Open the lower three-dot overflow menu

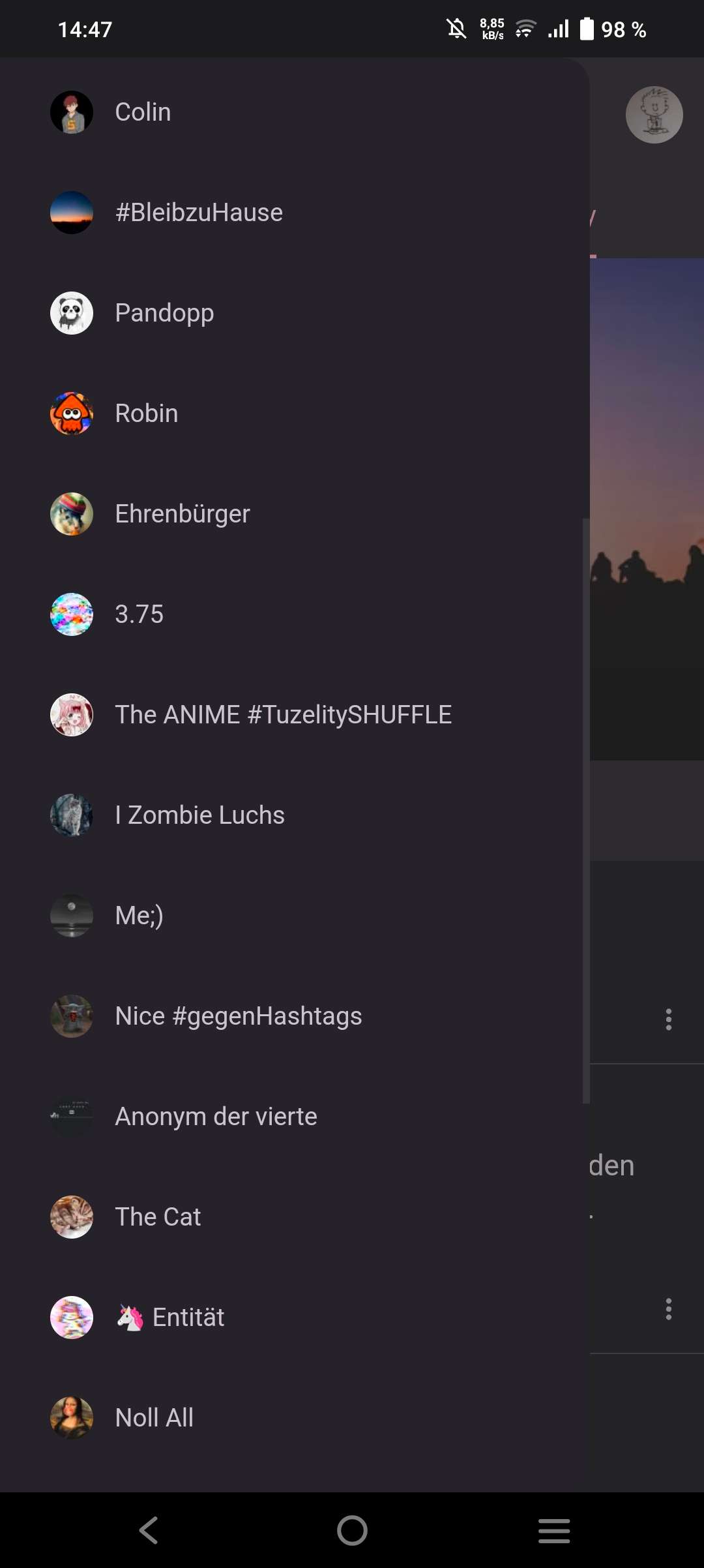click(x=668, y=1309)
